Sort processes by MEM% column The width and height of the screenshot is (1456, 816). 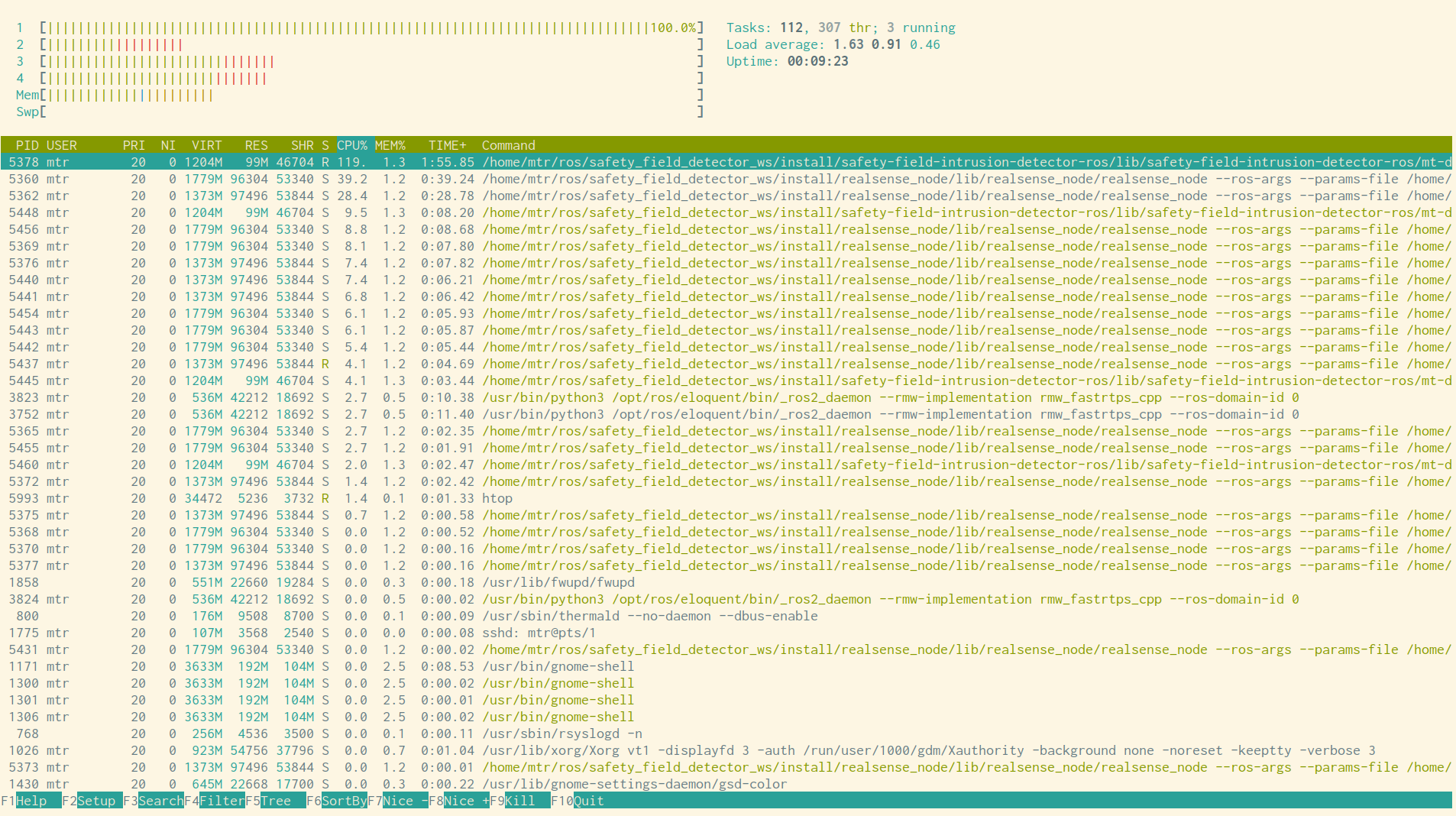392,145
